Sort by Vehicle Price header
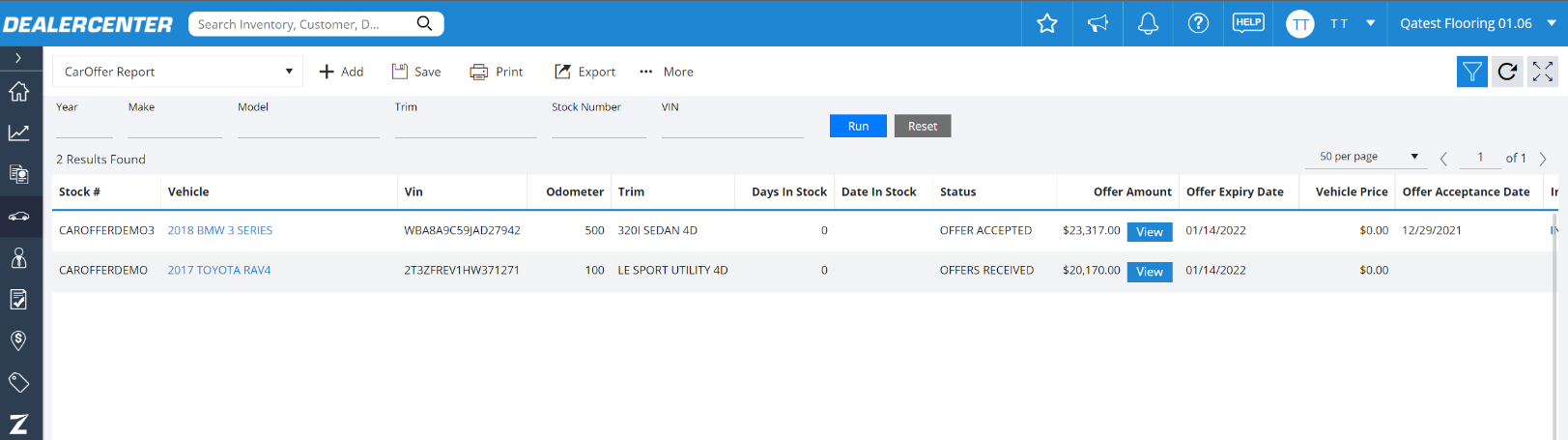This screenshot has width=1568, height=440. 1352,191
